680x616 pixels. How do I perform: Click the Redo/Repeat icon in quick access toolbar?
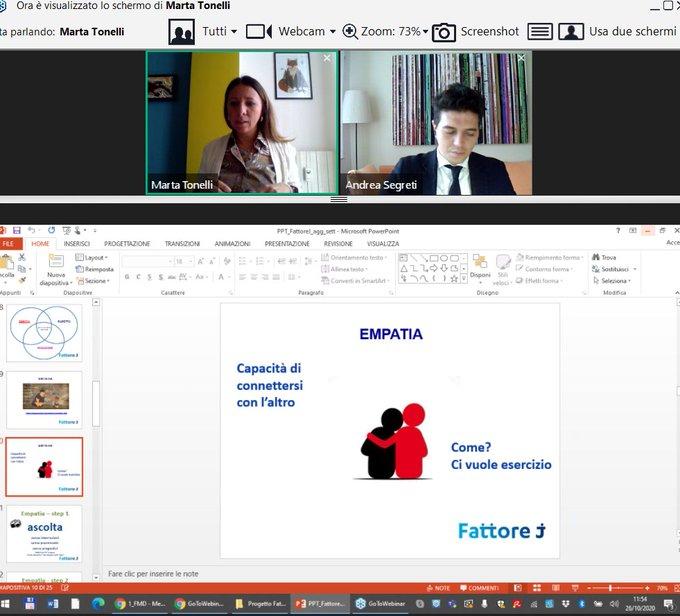[x=51, y=230]
